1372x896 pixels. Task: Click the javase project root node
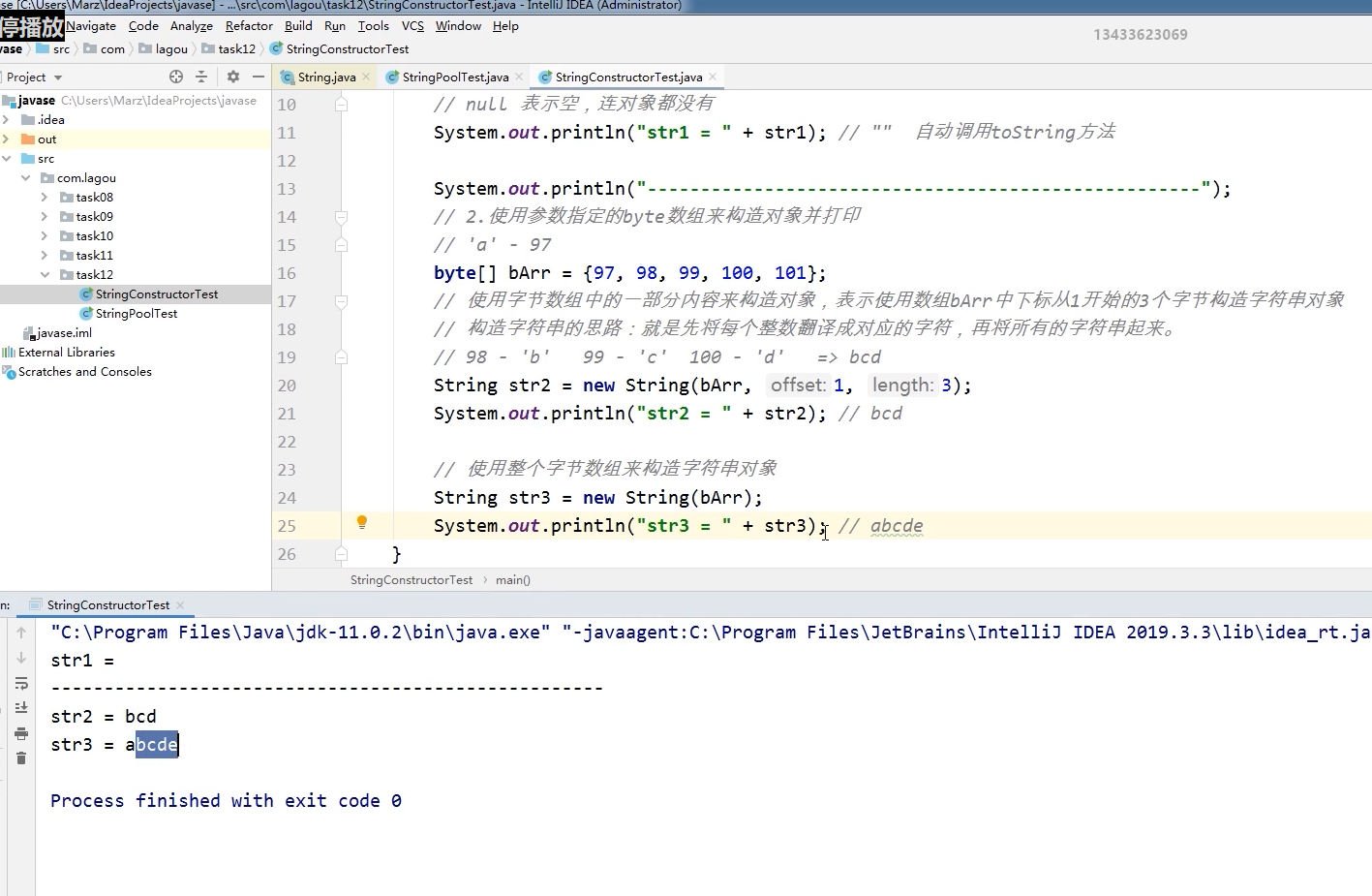37,101
